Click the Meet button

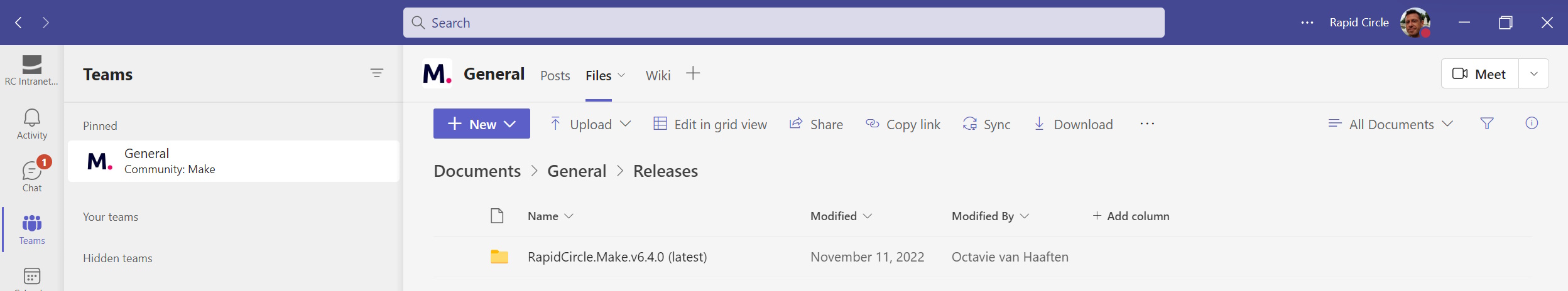tap(1479, 74)
